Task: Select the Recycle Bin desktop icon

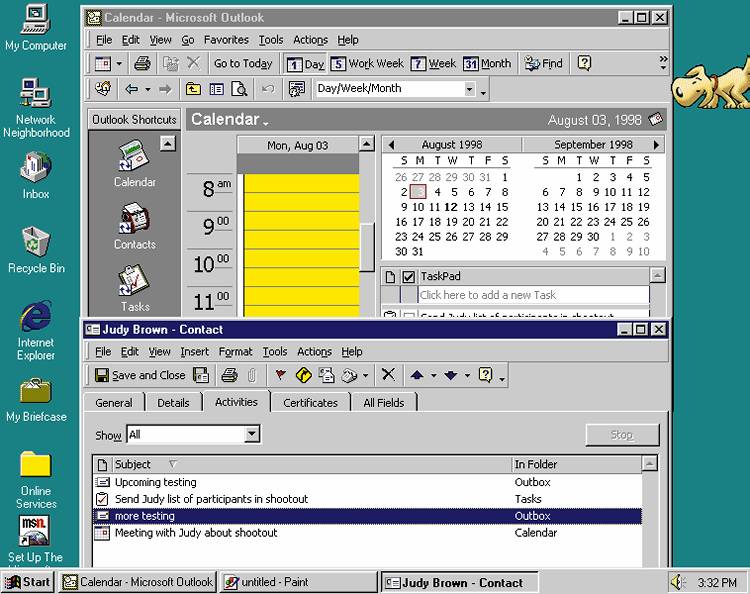Action: [36, 250]
